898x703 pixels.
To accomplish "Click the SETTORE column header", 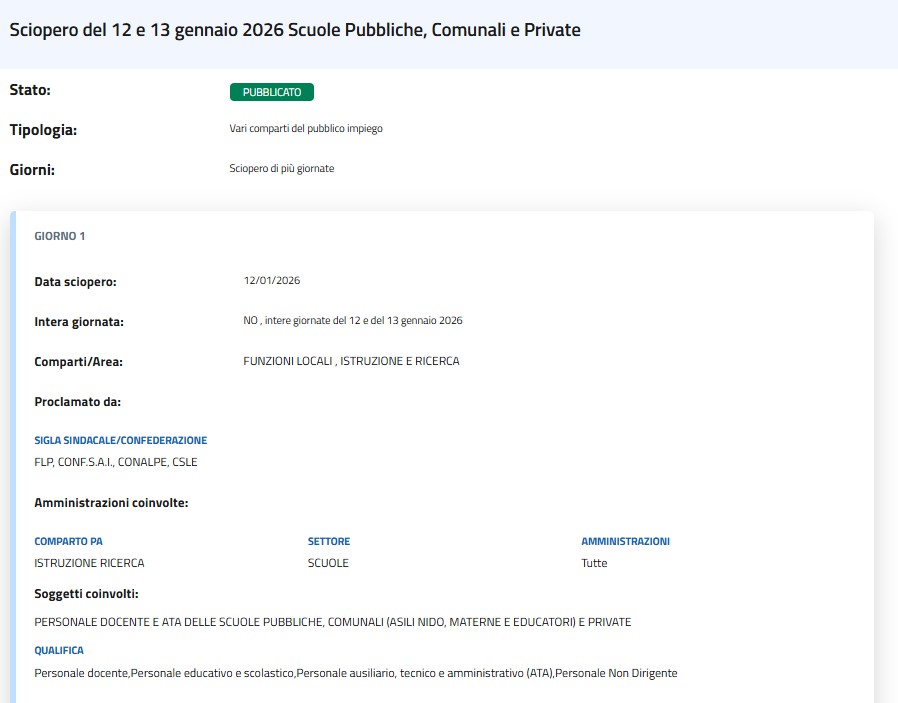I will 329,541.
